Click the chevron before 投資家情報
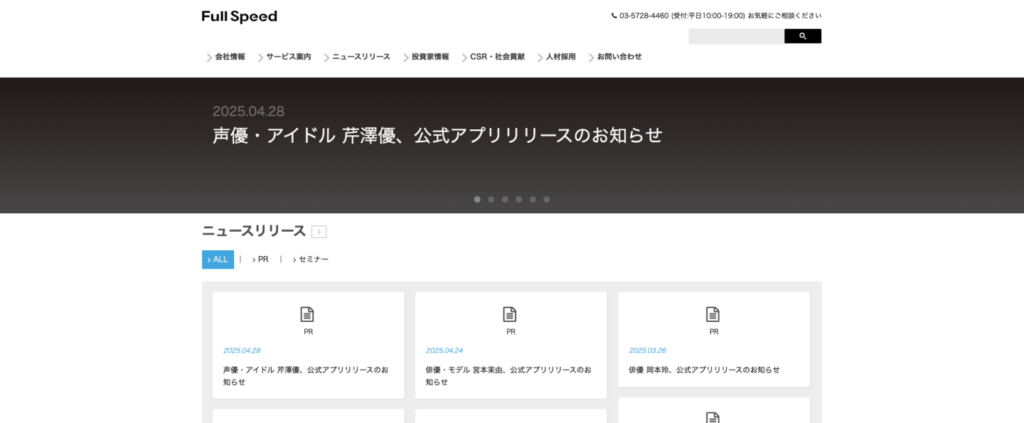Screen dimensions: 1024x423 pos(406,57)
